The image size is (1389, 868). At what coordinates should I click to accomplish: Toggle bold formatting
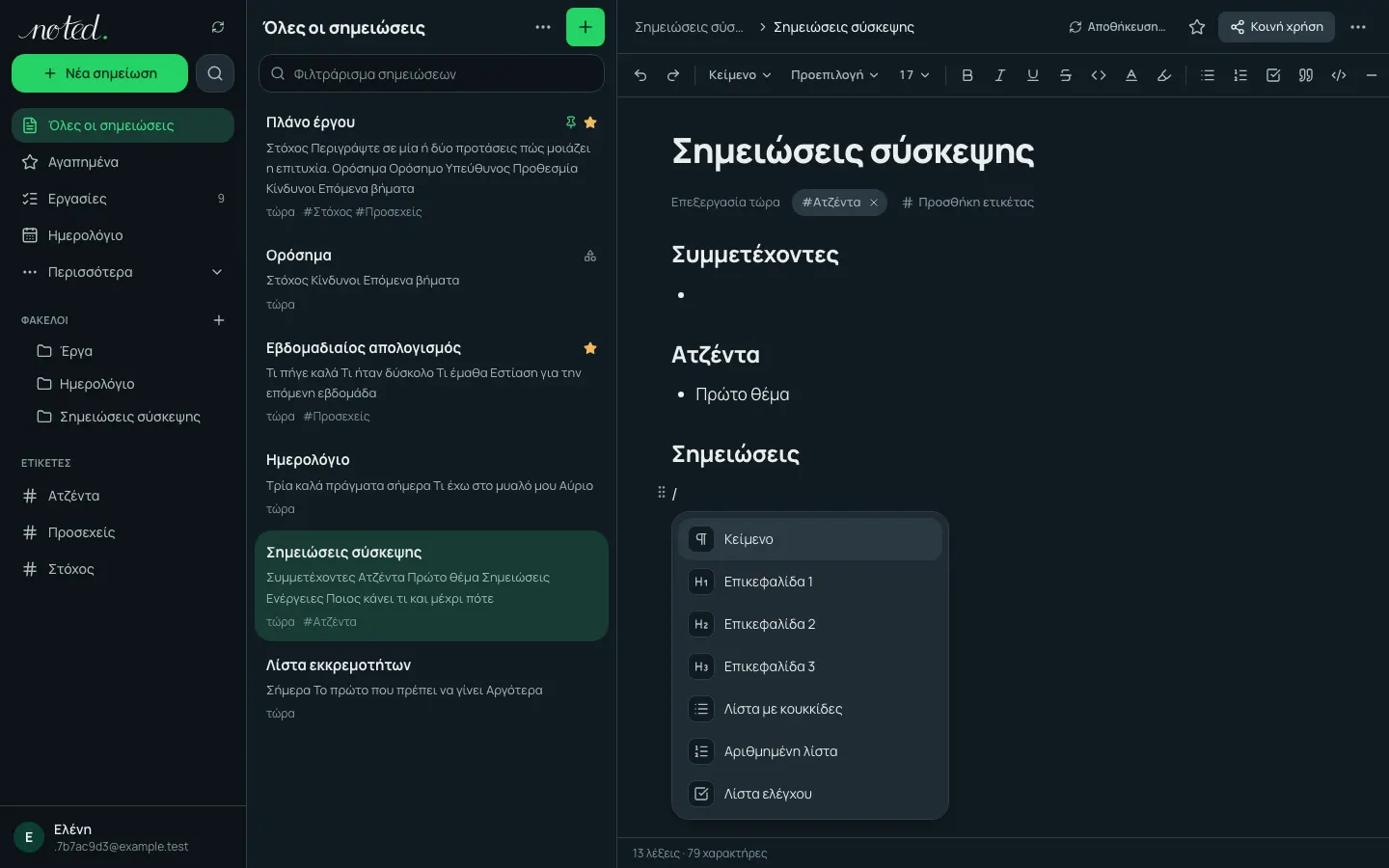(967, 75)
